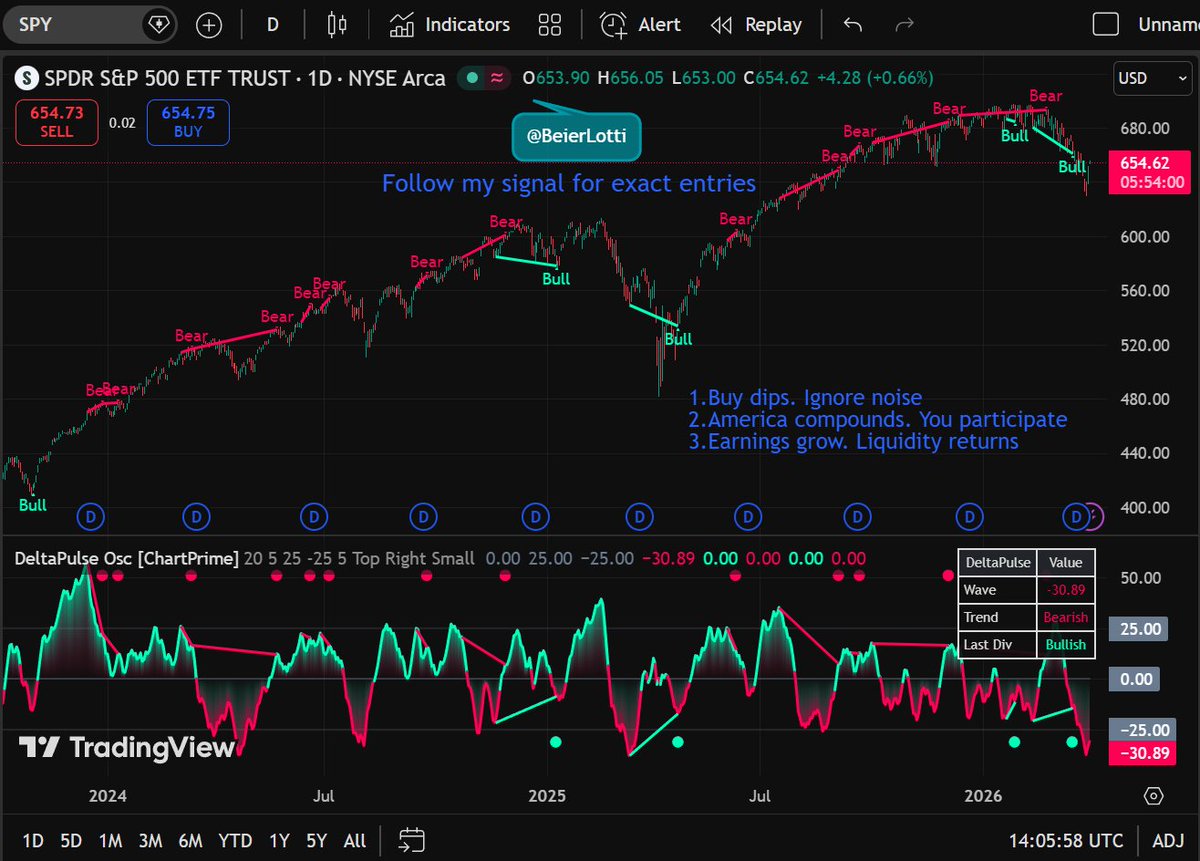
Task: Click the first dividend D marker near 2024
Action: [90, 517]
